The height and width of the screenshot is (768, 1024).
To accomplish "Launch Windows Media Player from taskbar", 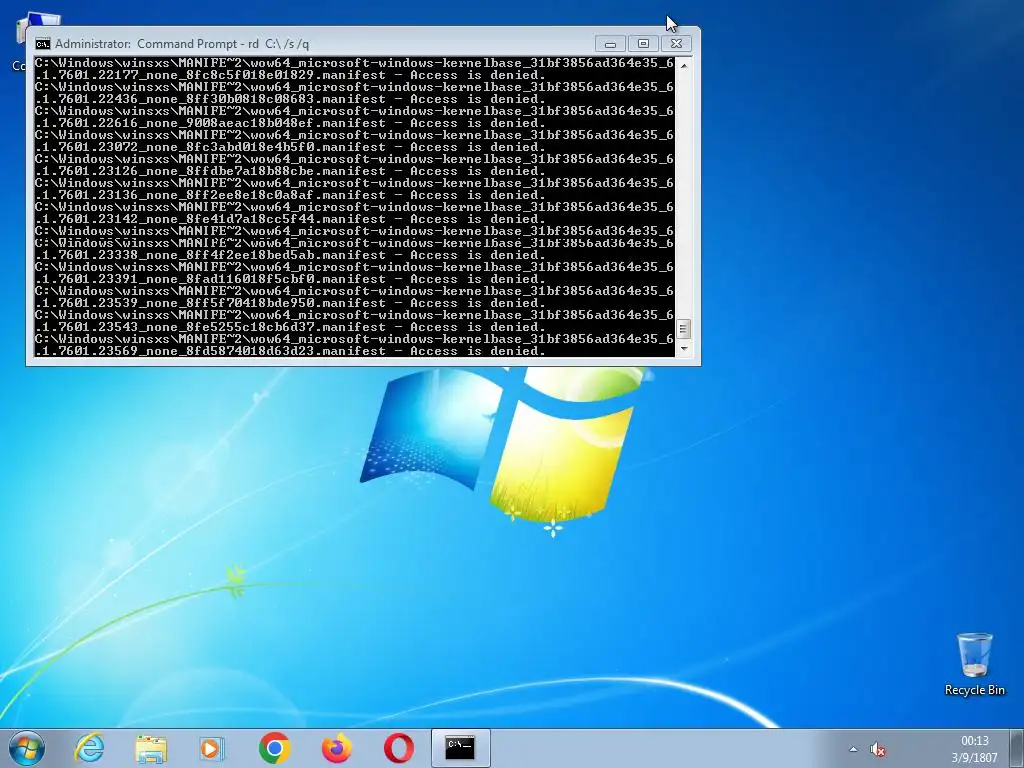I will pyautogui.click(x=212, y=748).
